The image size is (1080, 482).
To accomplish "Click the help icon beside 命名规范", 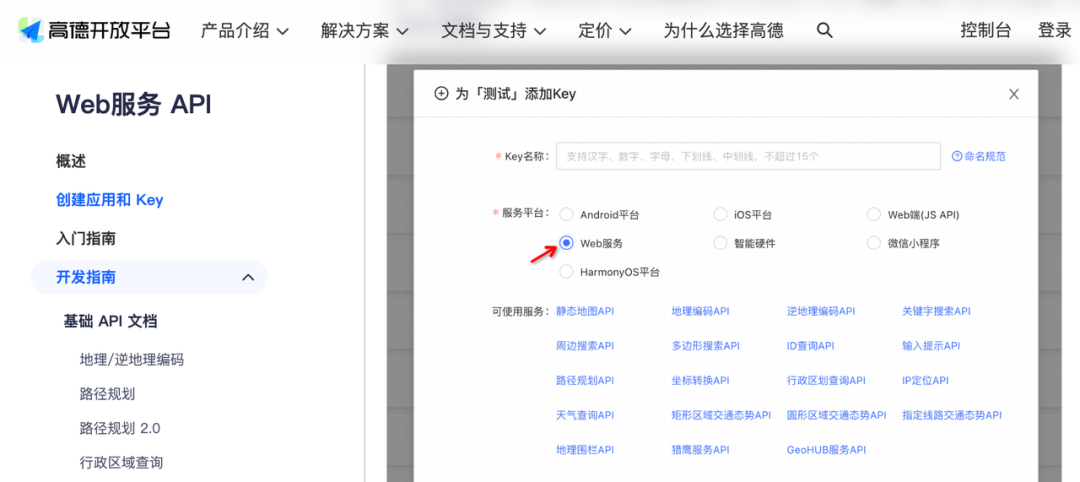I will [x=957, y=156].
